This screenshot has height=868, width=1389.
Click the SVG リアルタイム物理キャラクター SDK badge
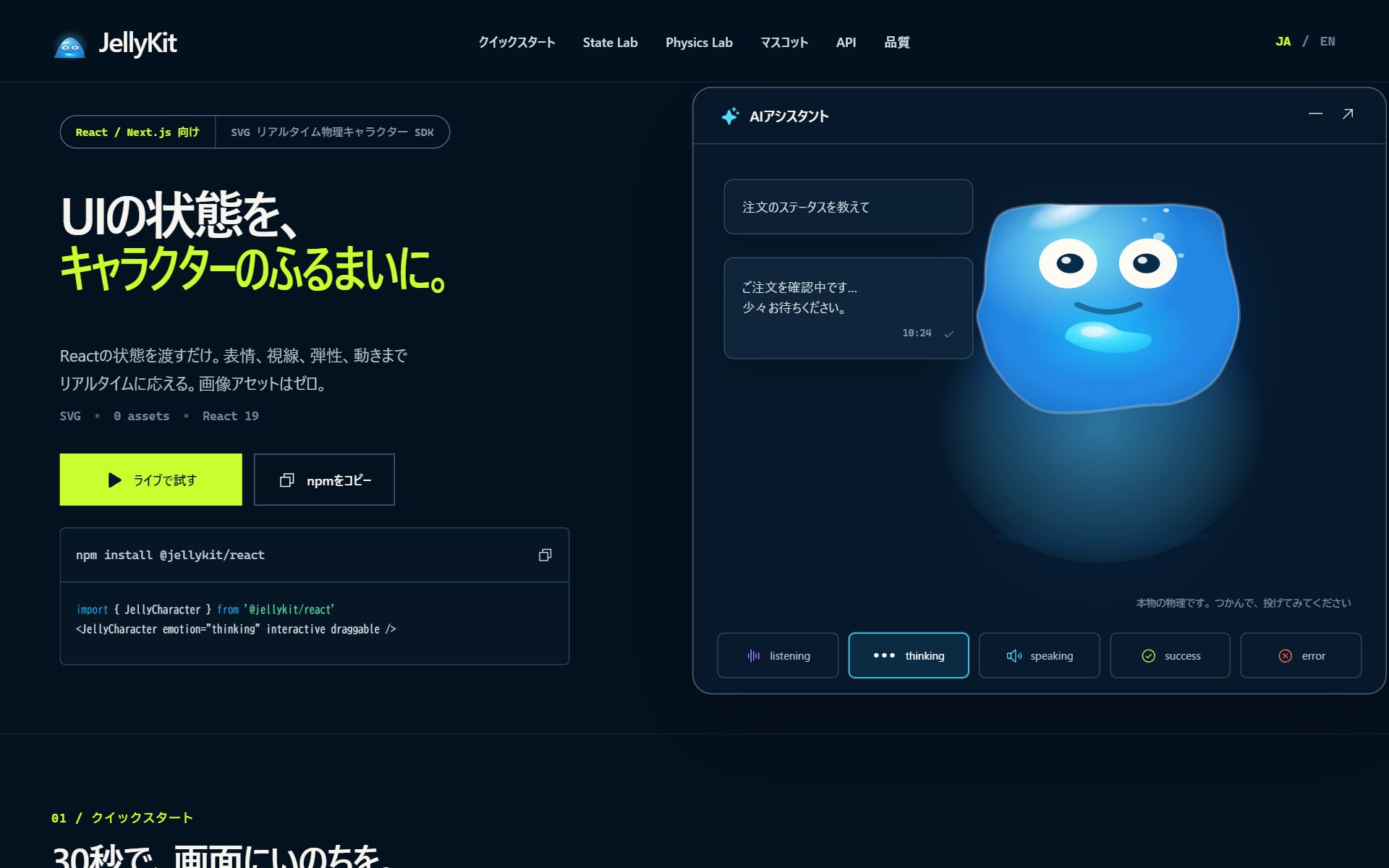point(332,132)
